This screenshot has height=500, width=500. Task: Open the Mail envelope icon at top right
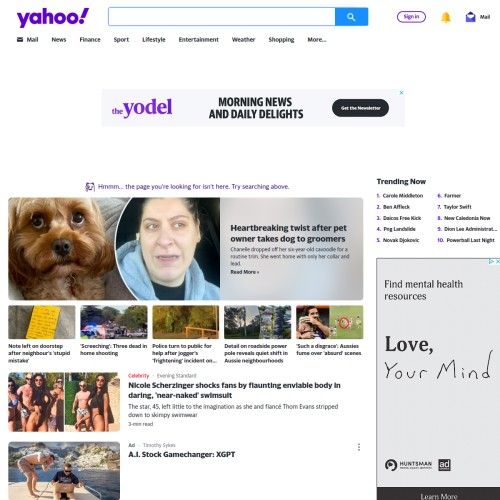coord(470,17)
